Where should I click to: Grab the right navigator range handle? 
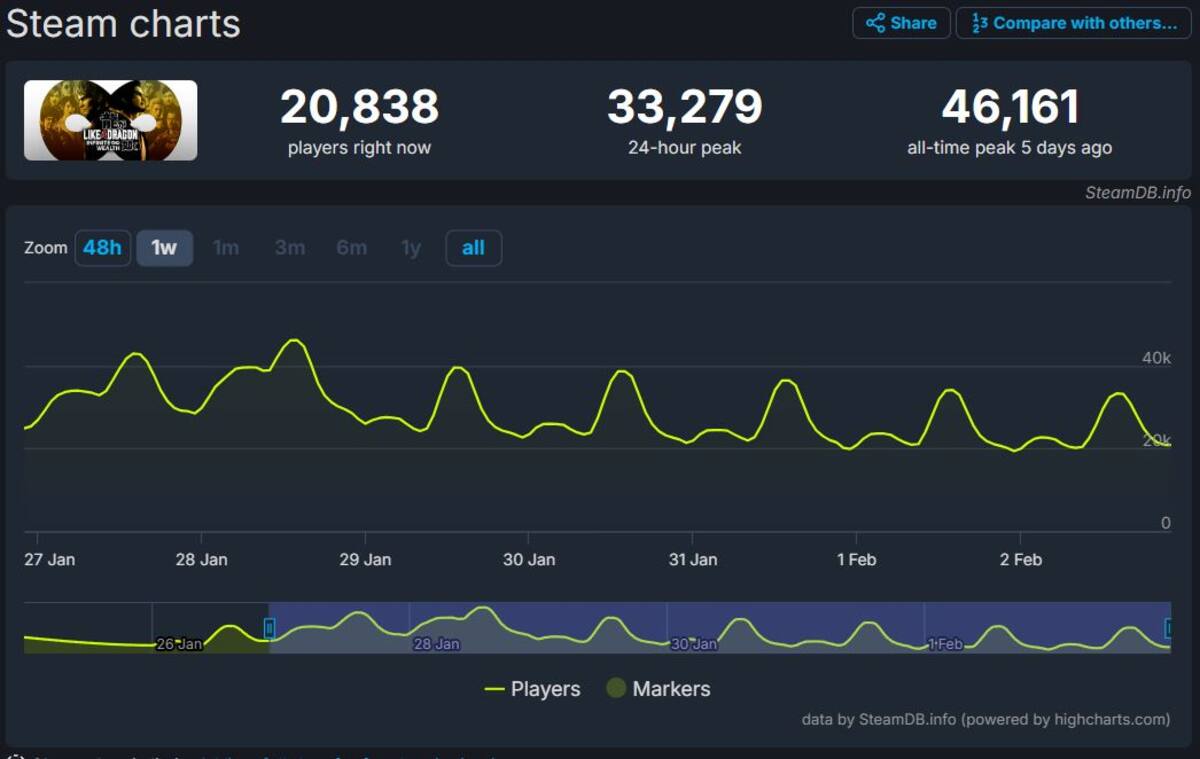1169,628
